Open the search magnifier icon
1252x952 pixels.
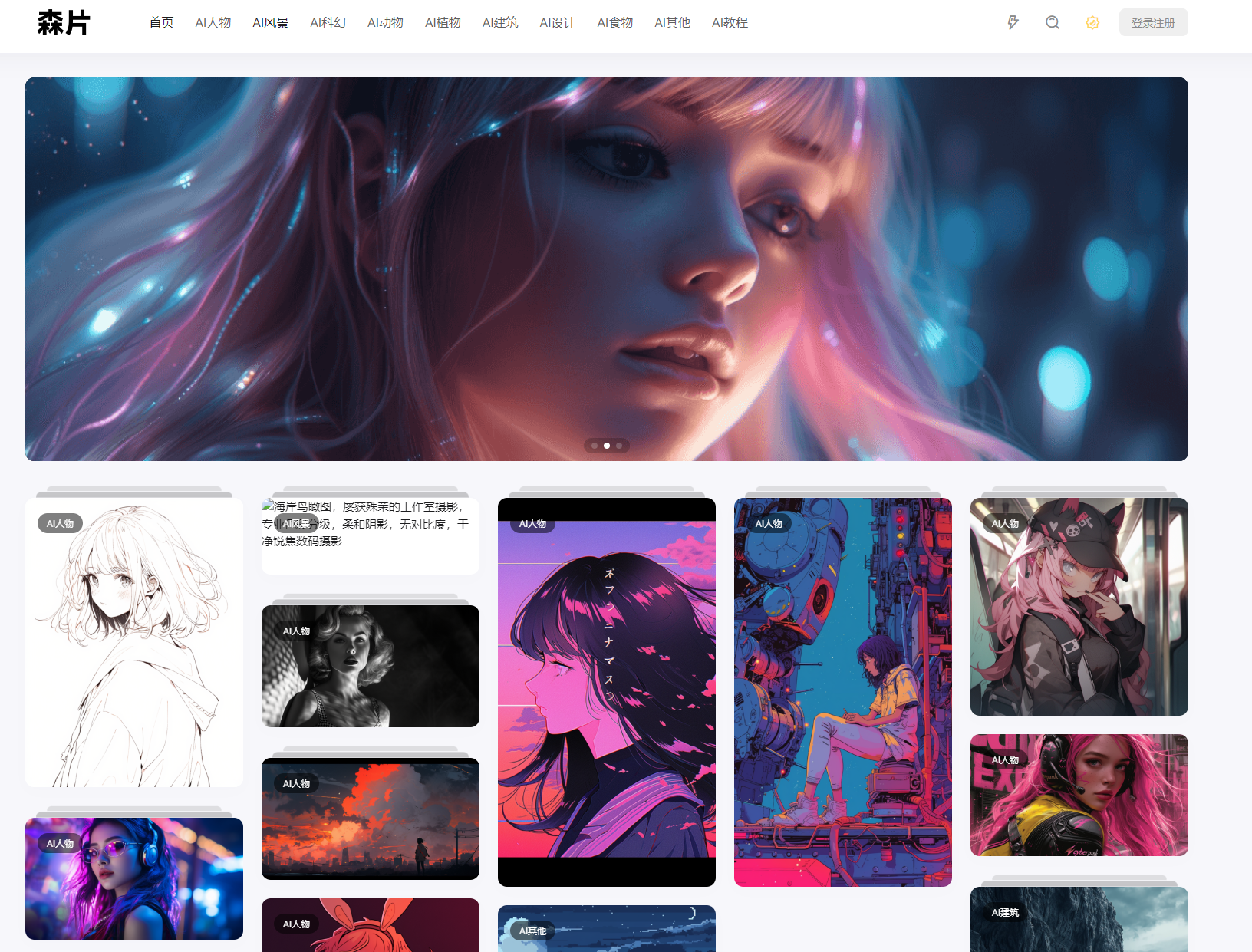[1053, 22]
